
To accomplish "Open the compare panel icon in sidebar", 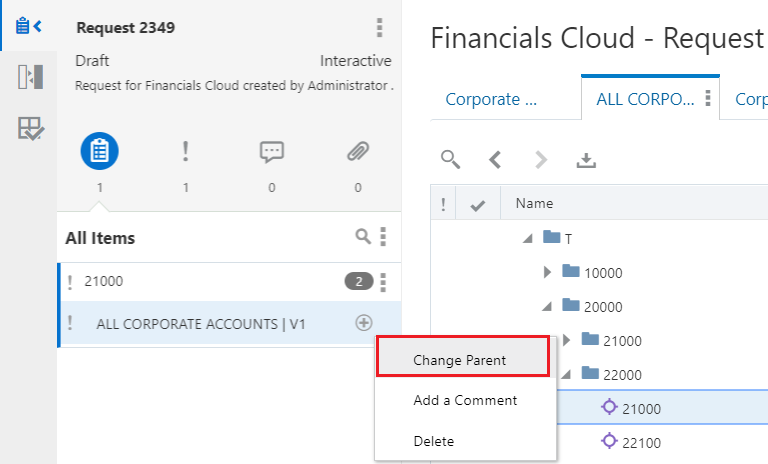I will (30, 77).
